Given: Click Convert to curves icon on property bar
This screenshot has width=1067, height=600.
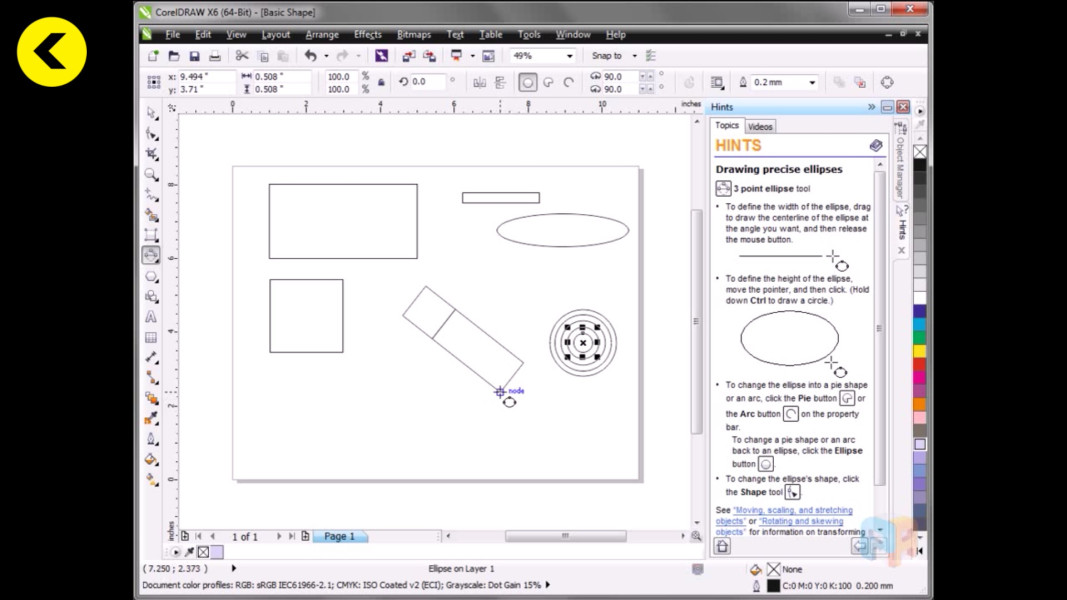Looking at the screenshot, I should pyautogui.click(x=887, y=82).
